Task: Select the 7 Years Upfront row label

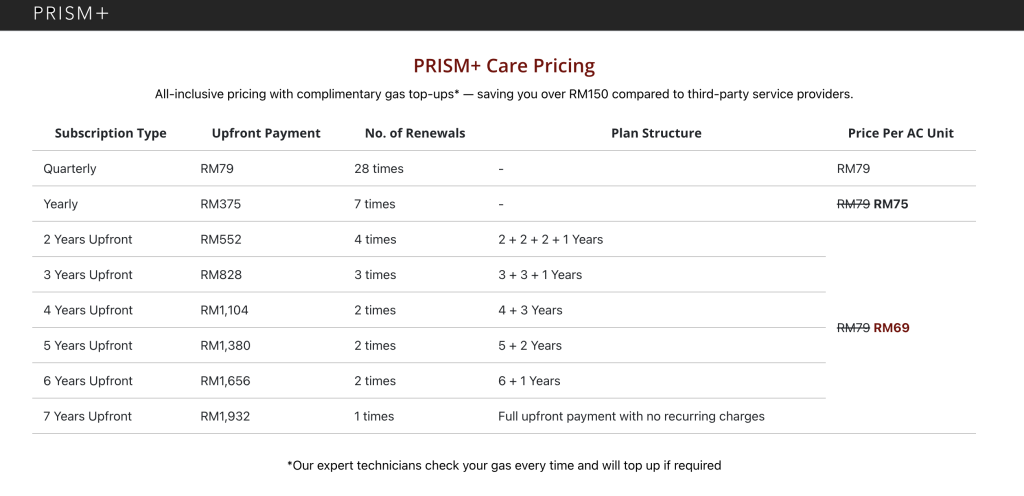Action: [88, 416]
